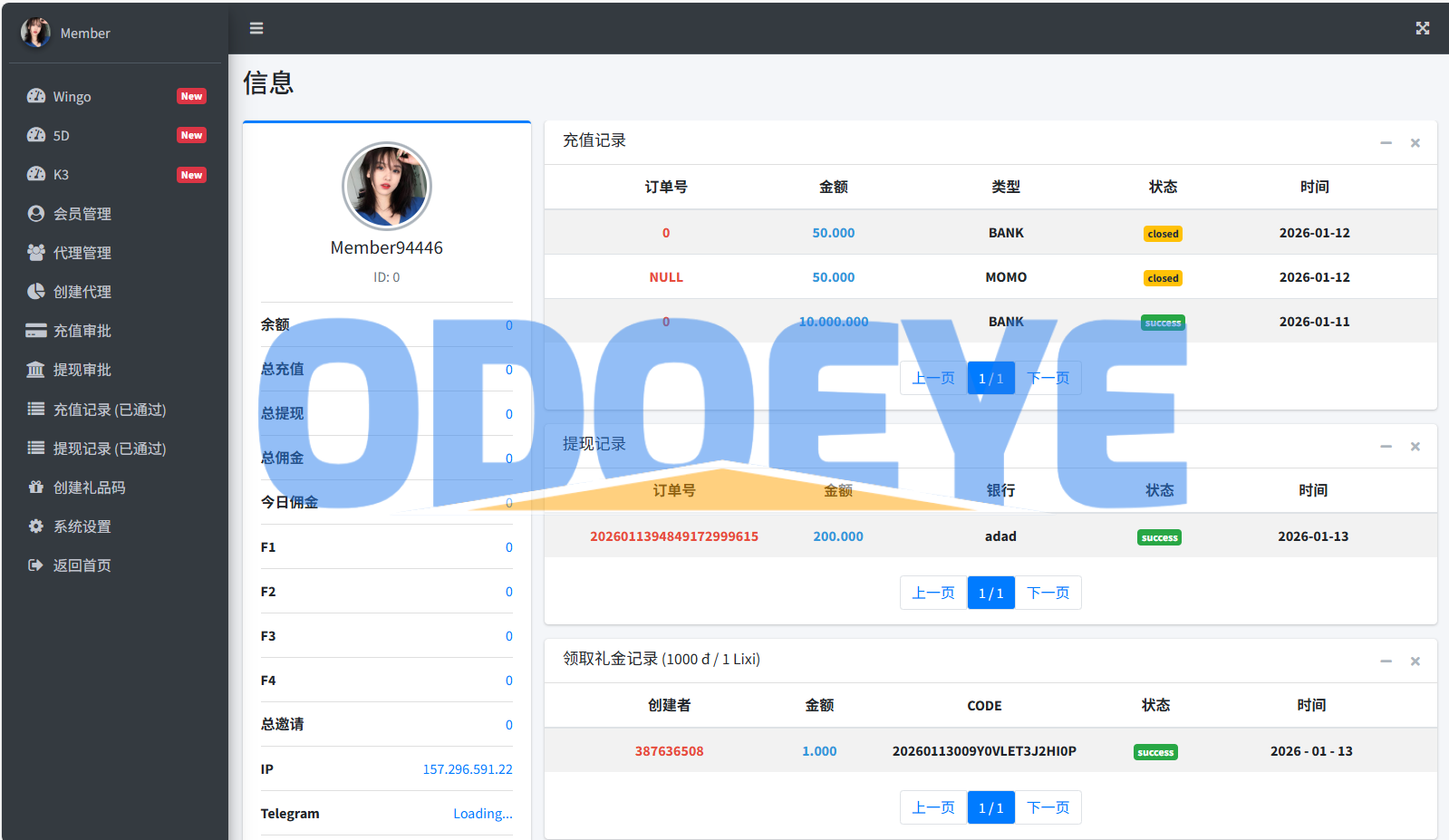Open 创建礼品码 gift code page
1449x840 pixels.
[x=89, y=488]
